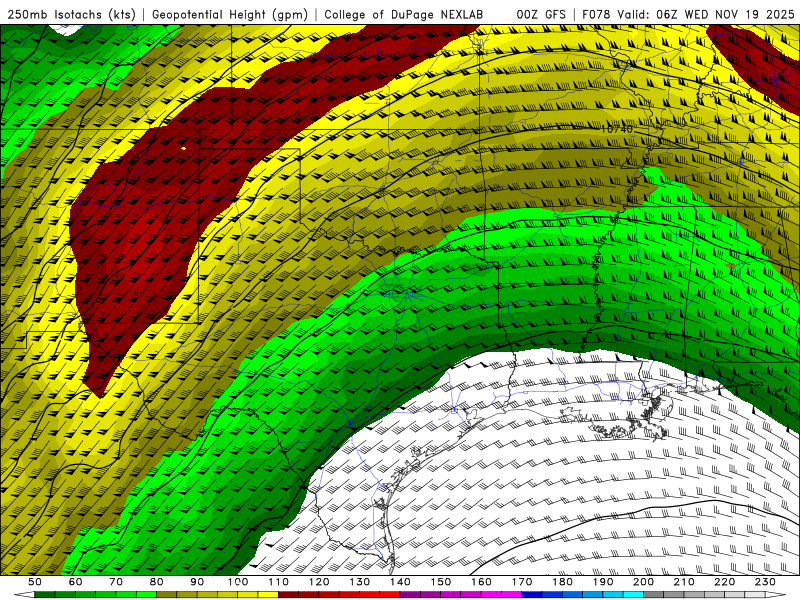The height and width of the screenshot is (600, 800).
Task: Click the 'College of DuPage NEXLAB' credit text
Action: pyautogui.click(x=404, y=14)
